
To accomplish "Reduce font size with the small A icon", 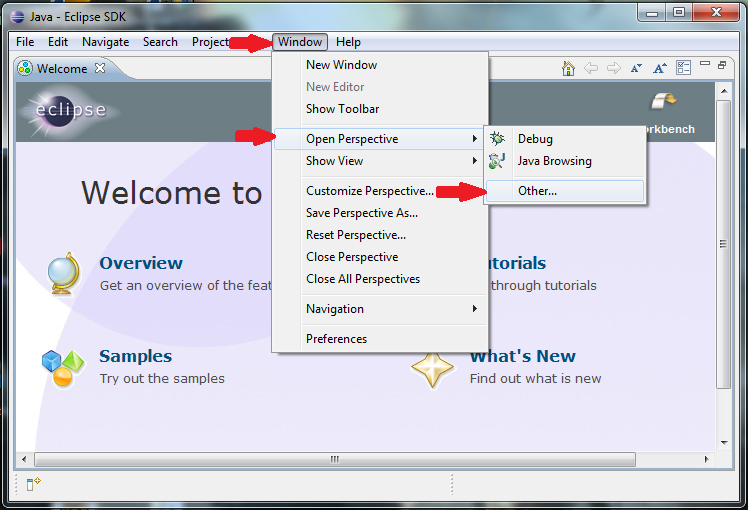I will point(636,68).
